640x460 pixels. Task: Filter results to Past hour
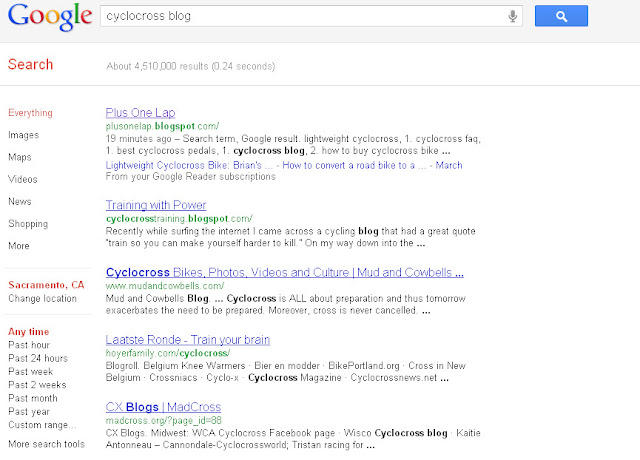(29, 345)
